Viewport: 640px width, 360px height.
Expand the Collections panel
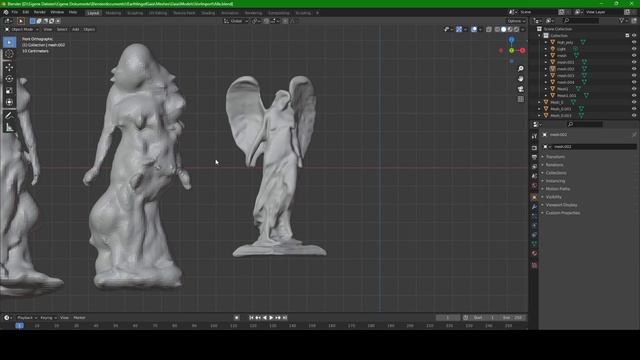556,173
